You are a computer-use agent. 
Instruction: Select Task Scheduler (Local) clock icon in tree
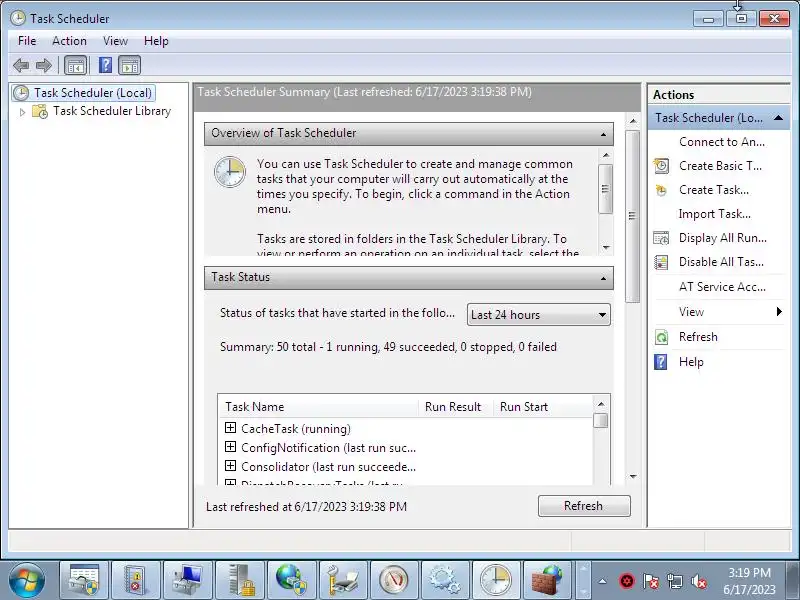coord(21,93)
